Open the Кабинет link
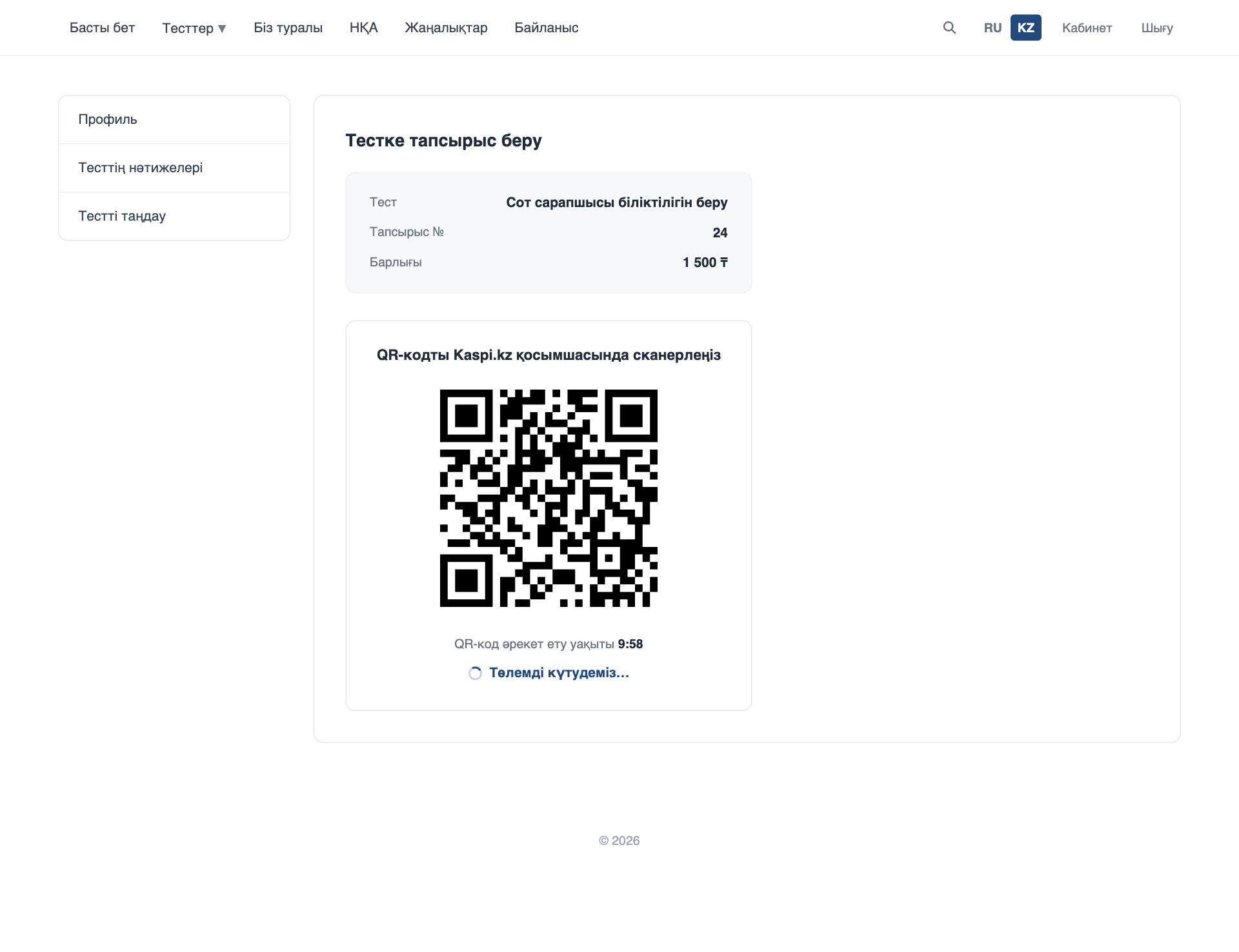Image resolution: width=1239 pixels, height=952 pixels. (x=1087, y=28)
